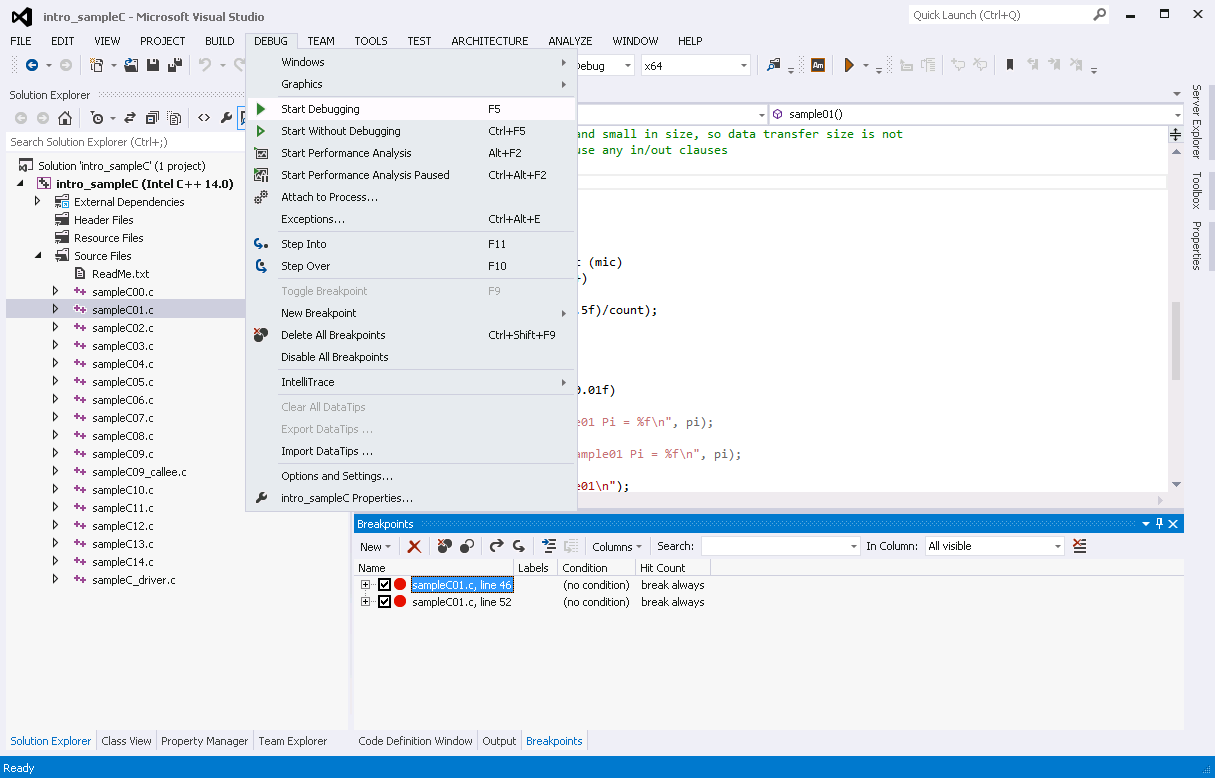Click Find in Files icon near x64
The height and width of the screenshot is (778, 1215).
[773, 65]
